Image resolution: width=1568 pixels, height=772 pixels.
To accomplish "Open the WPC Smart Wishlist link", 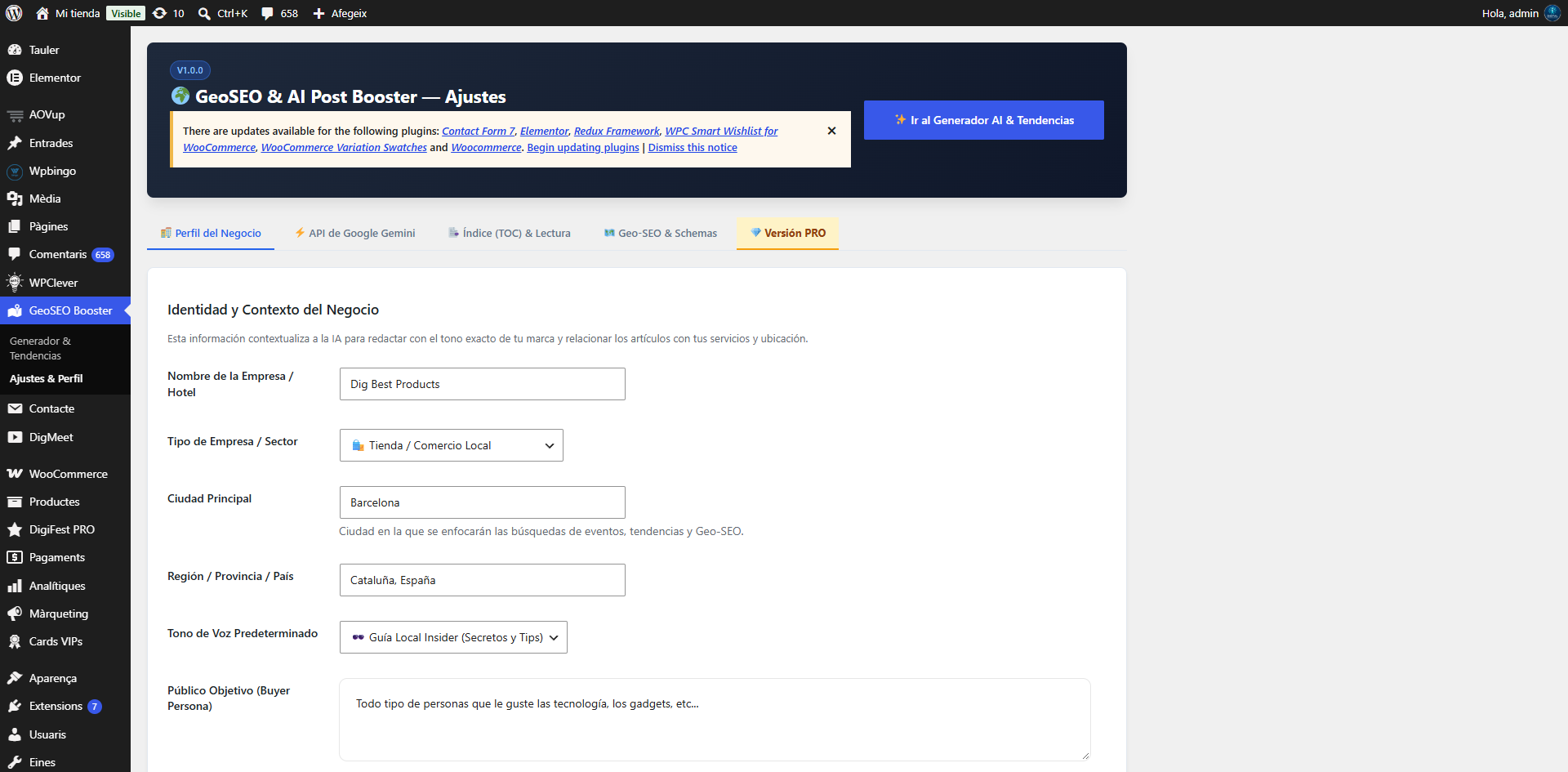I will click(721, 131).
